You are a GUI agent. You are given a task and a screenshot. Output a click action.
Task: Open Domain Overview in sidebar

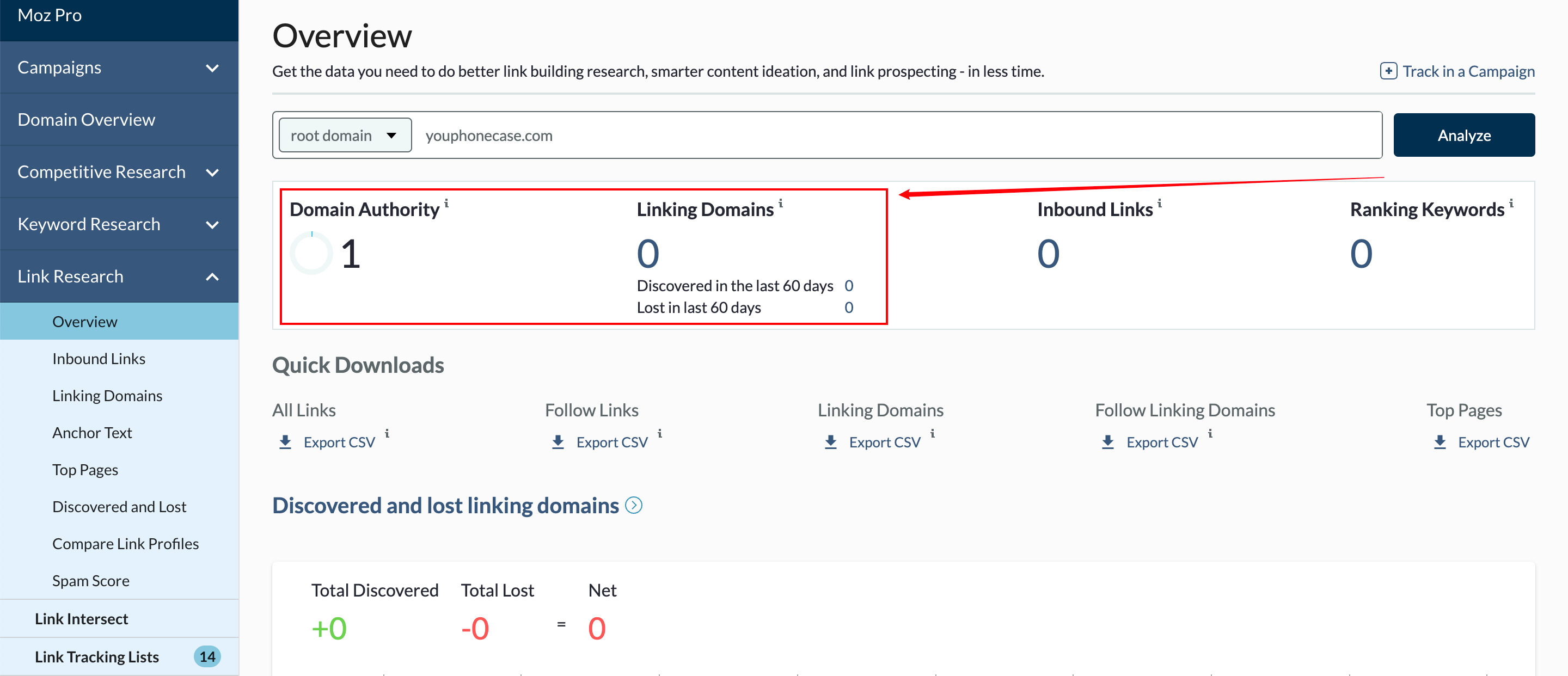[x=119, y=119]
